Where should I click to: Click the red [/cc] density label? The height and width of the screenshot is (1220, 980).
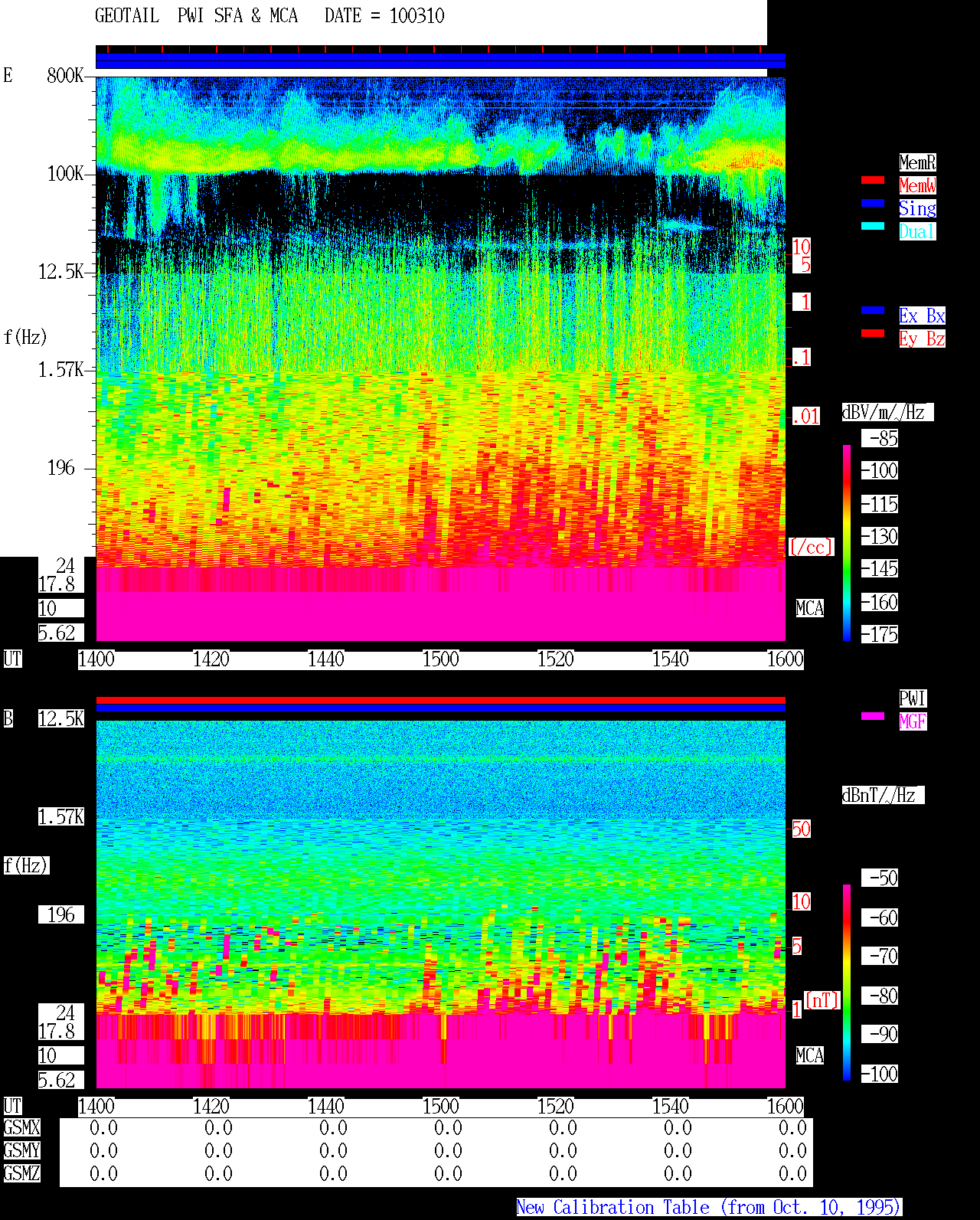(811, 548)
